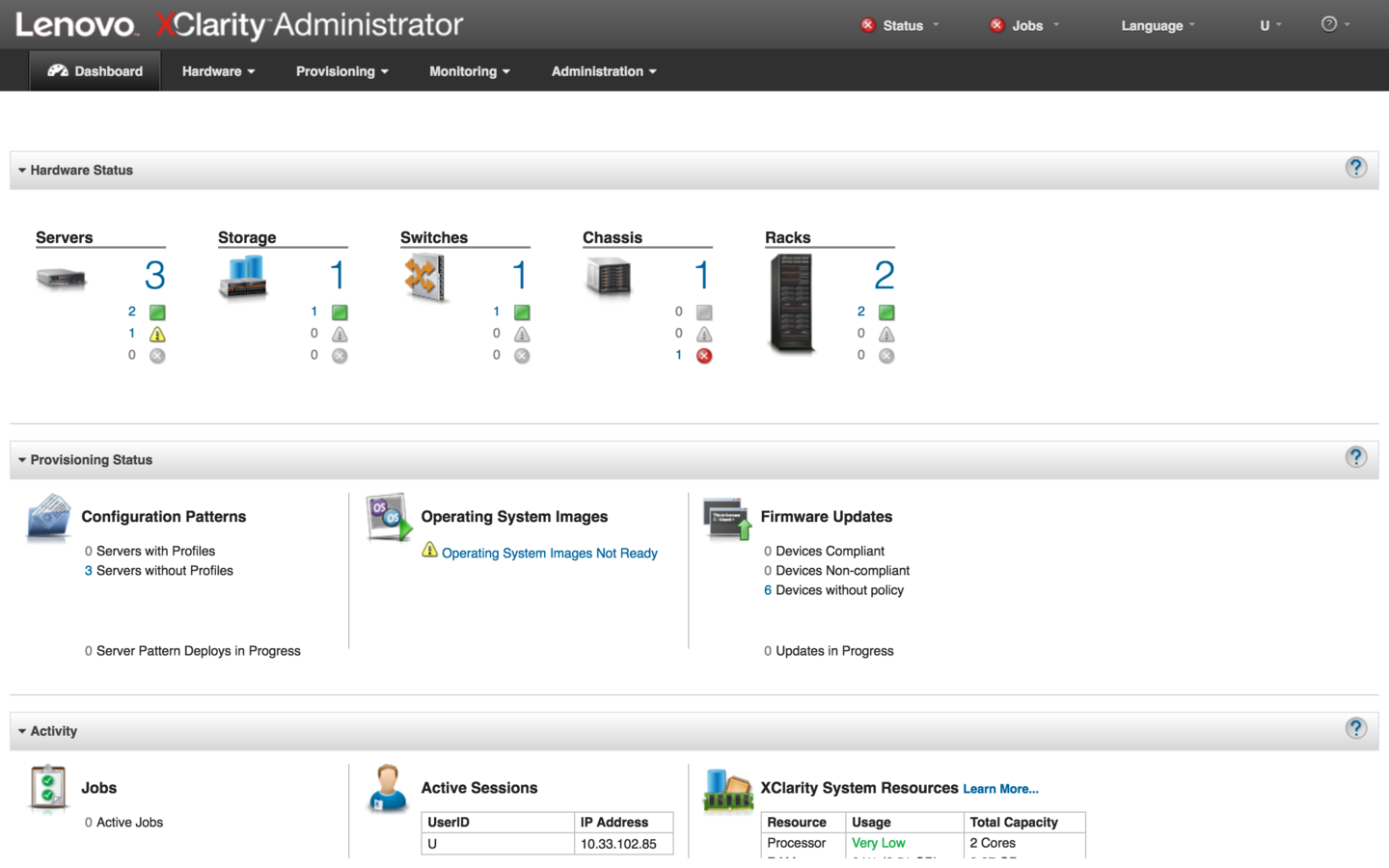Click the 2 Cores capacity cell
The width and height of the screenshot is (1389, 868).
coord(1024,843)
